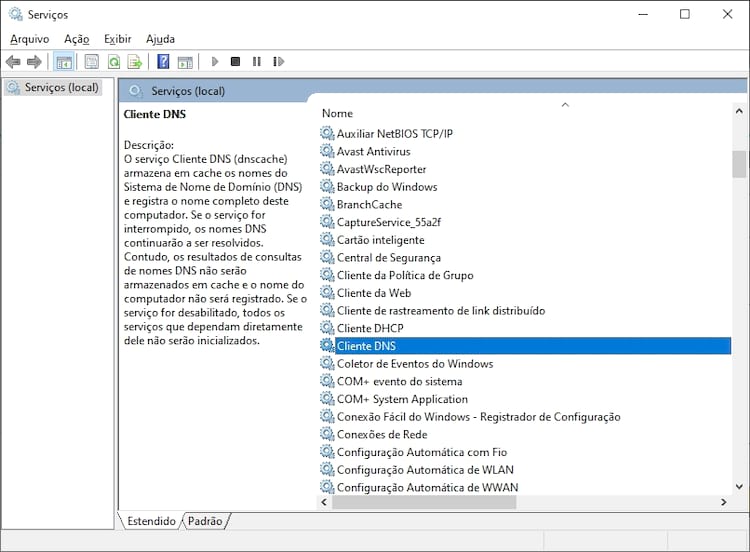
Task: Select the Avast Antivirus service row
Action: tap(373, 151)
